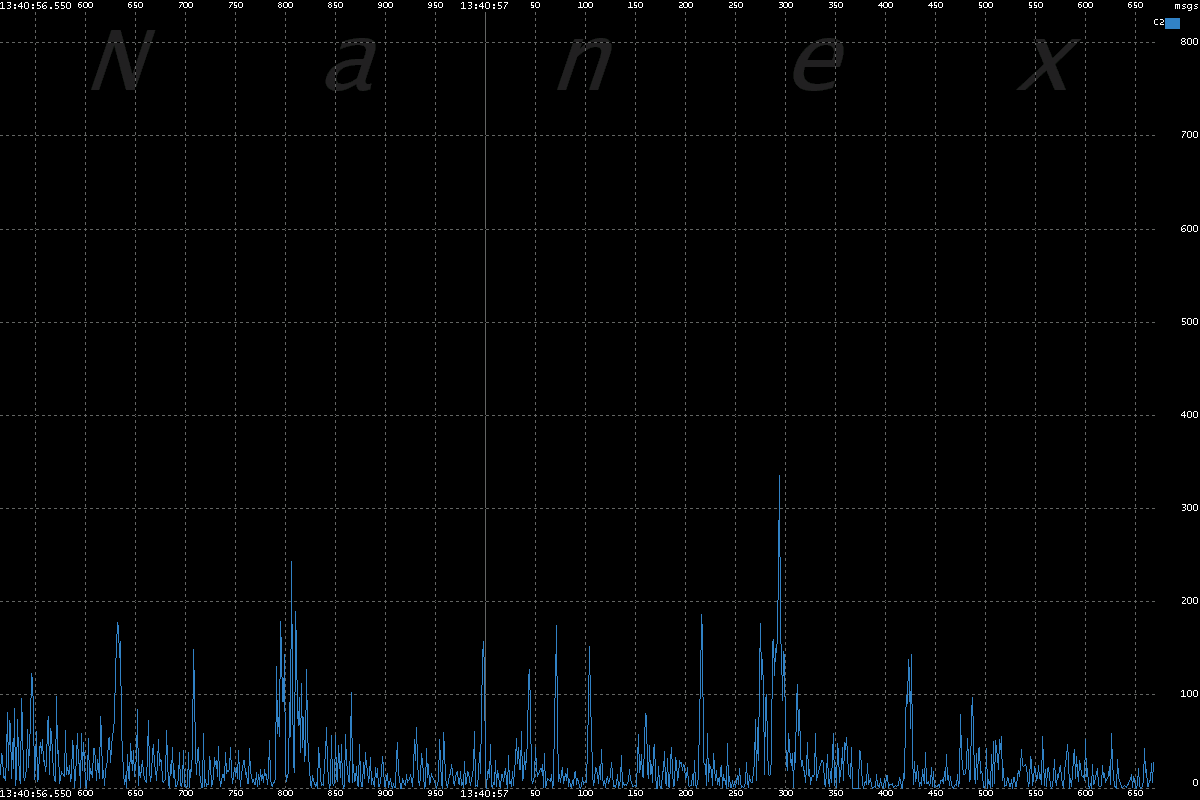
Task: Click the y-axis "500" msgs value
Action: tap(1189, 322)
